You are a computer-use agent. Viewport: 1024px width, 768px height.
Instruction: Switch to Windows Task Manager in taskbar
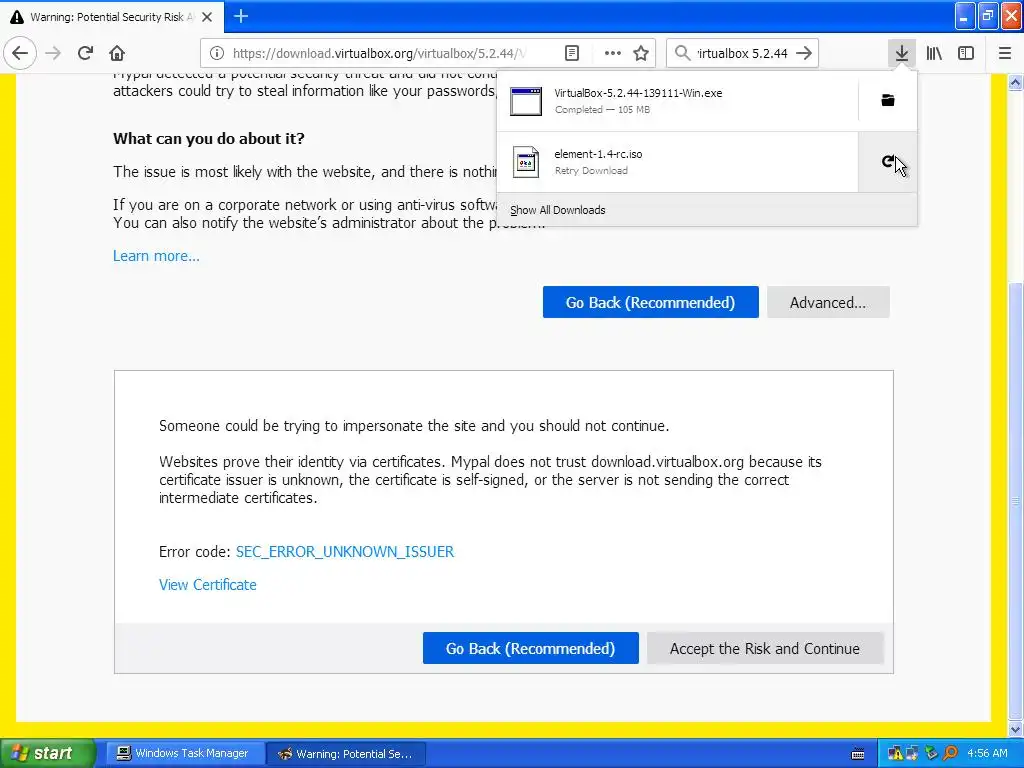click(185, 753)
